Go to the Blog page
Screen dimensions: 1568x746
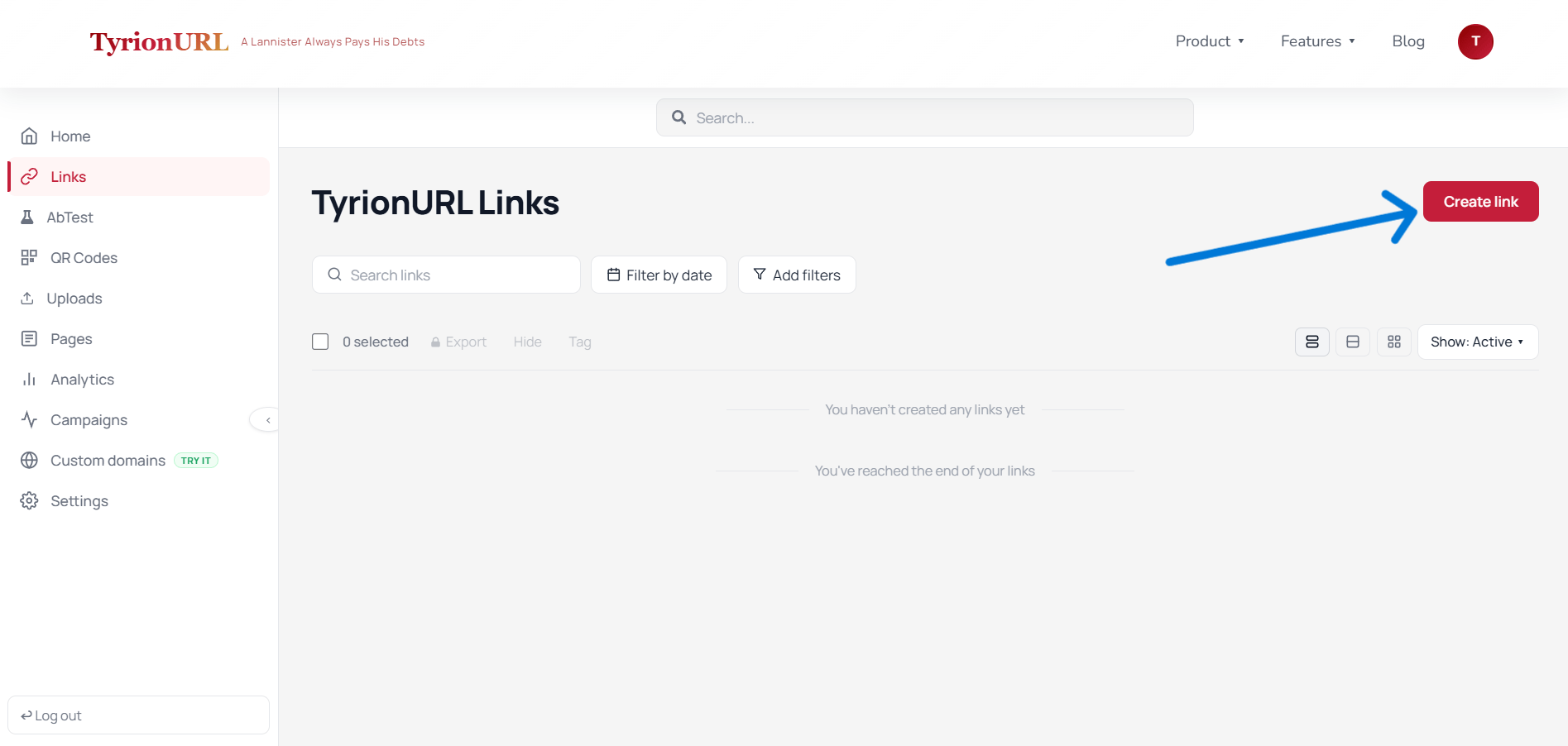pyautogui.click(x=1408, y=41)
